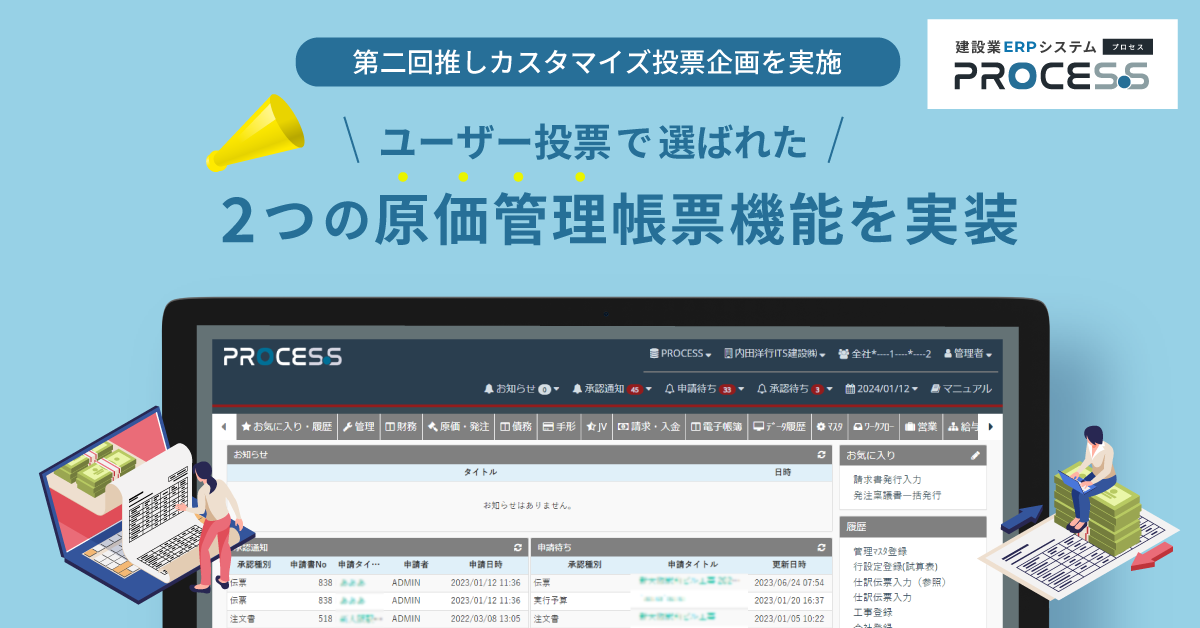The image size is (1200, 628).
Task: Open 行設定登録(試算表) from history
Action: click(x=893, y=566)
